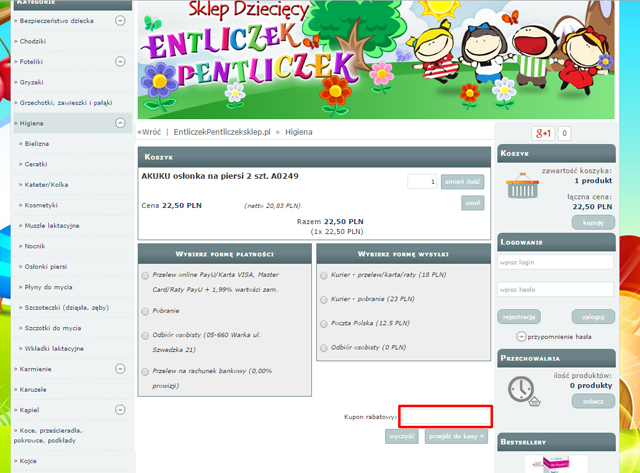Click the Bestsellery product thumbnail
This screenshot has height=473, width=640.
556,465
